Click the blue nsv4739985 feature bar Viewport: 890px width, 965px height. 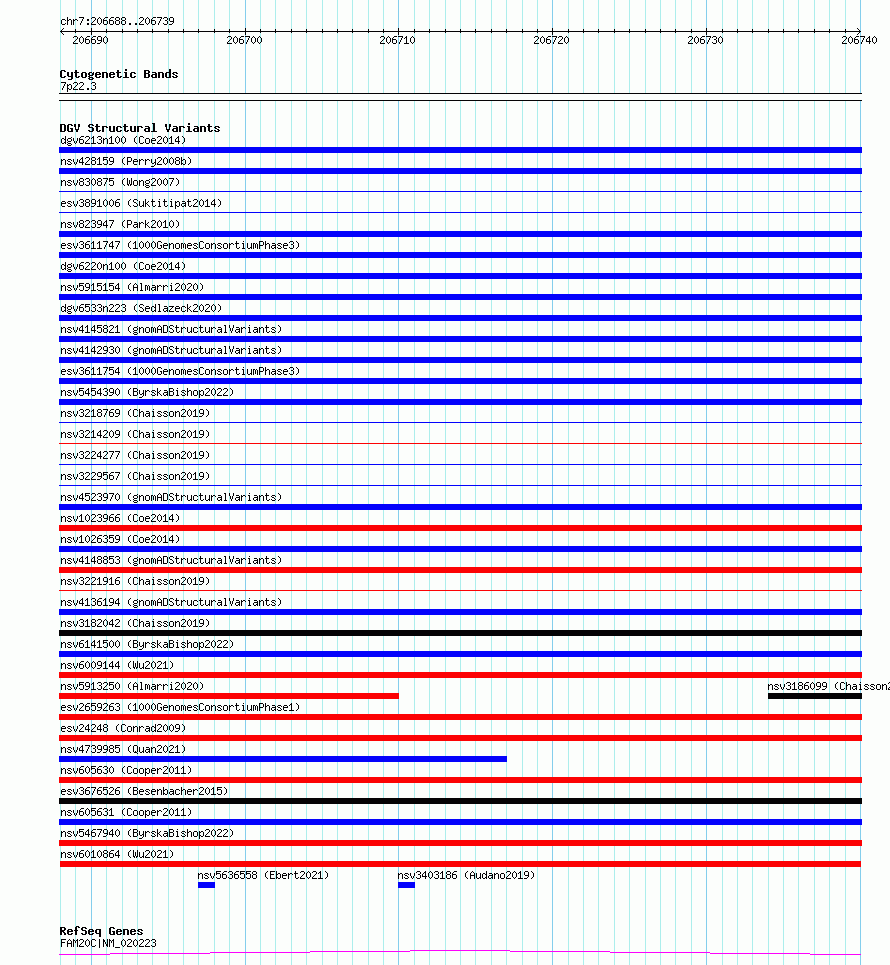[283, 759]
